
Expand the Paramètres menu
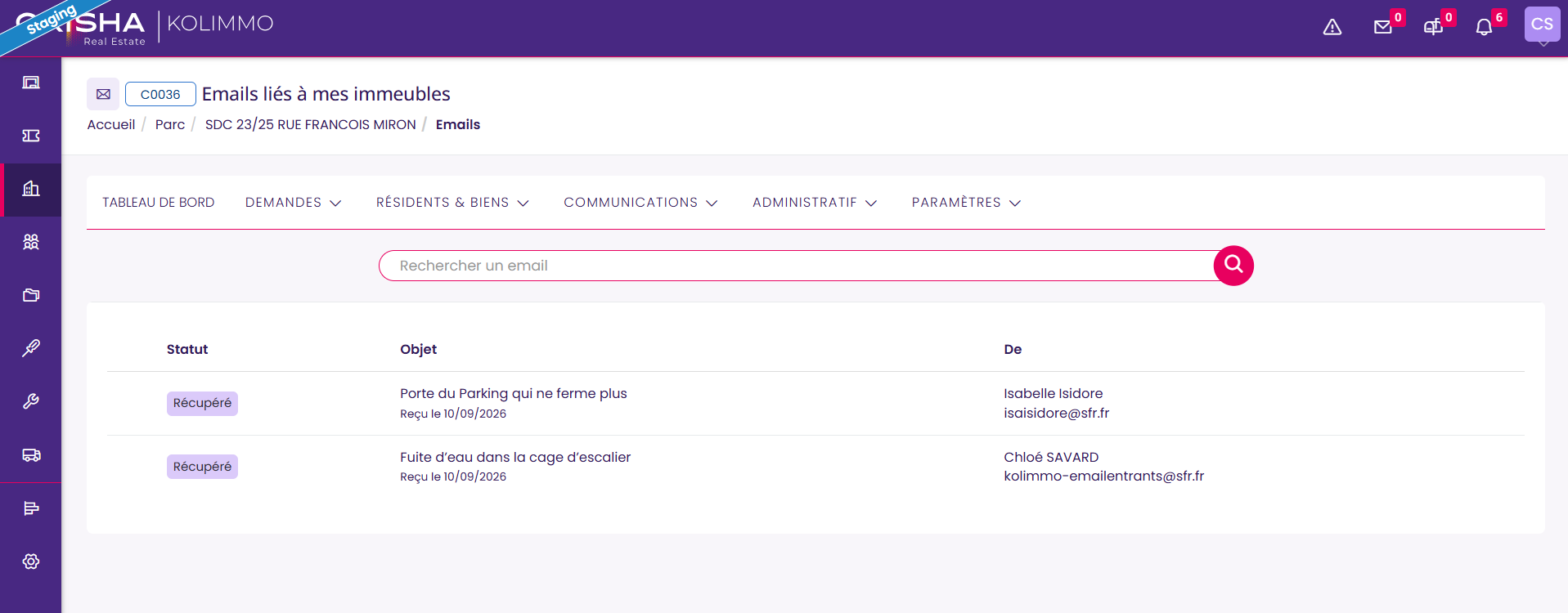click(966, 203)
